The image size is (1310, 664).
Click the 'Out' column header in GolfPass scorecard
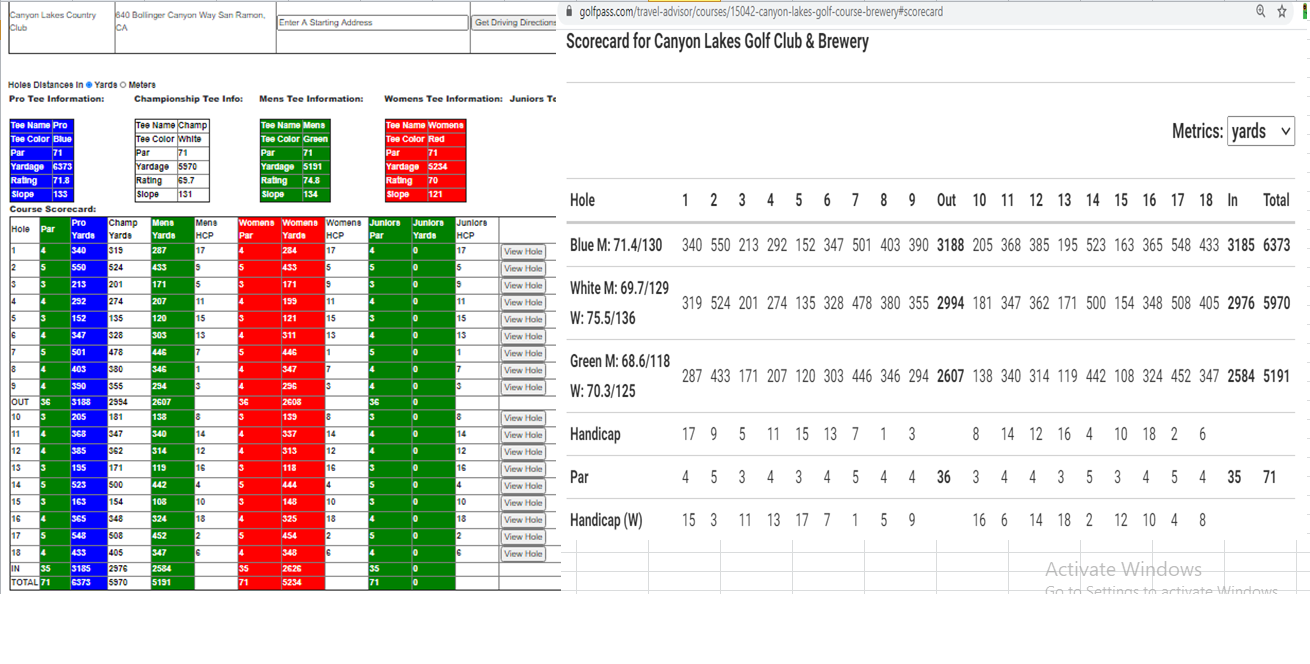click(946, 200)
